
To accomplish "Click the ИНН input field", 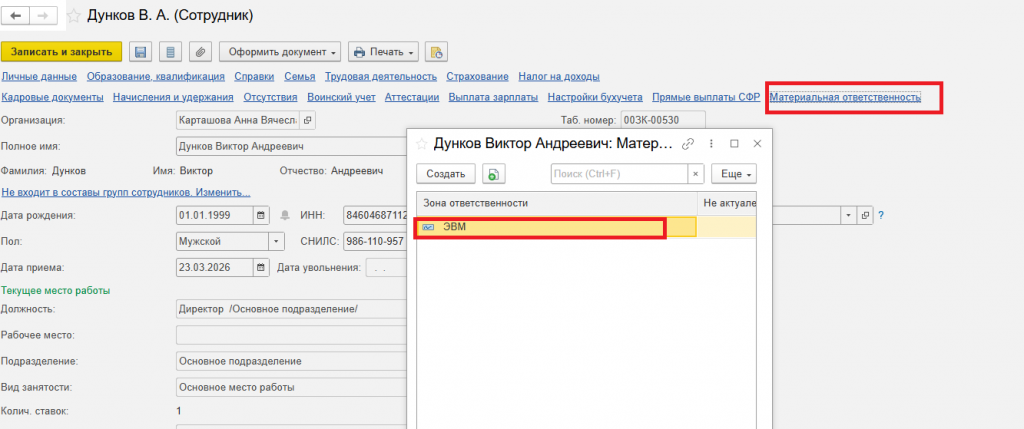I will click(x=374, y=215).
